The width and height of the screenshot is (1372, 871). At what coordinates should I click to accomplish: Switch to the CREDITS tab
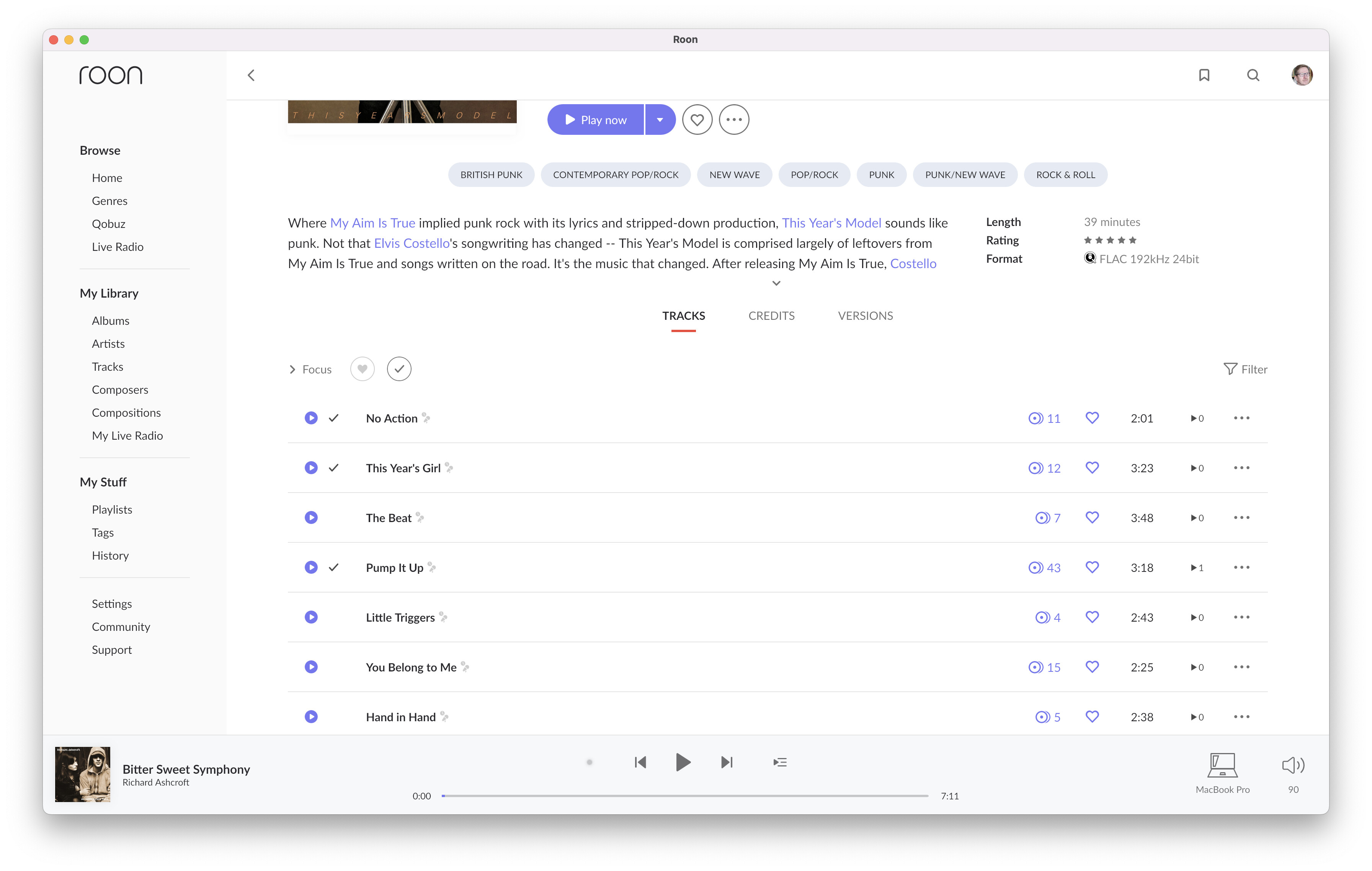click(x=771, y=316)
